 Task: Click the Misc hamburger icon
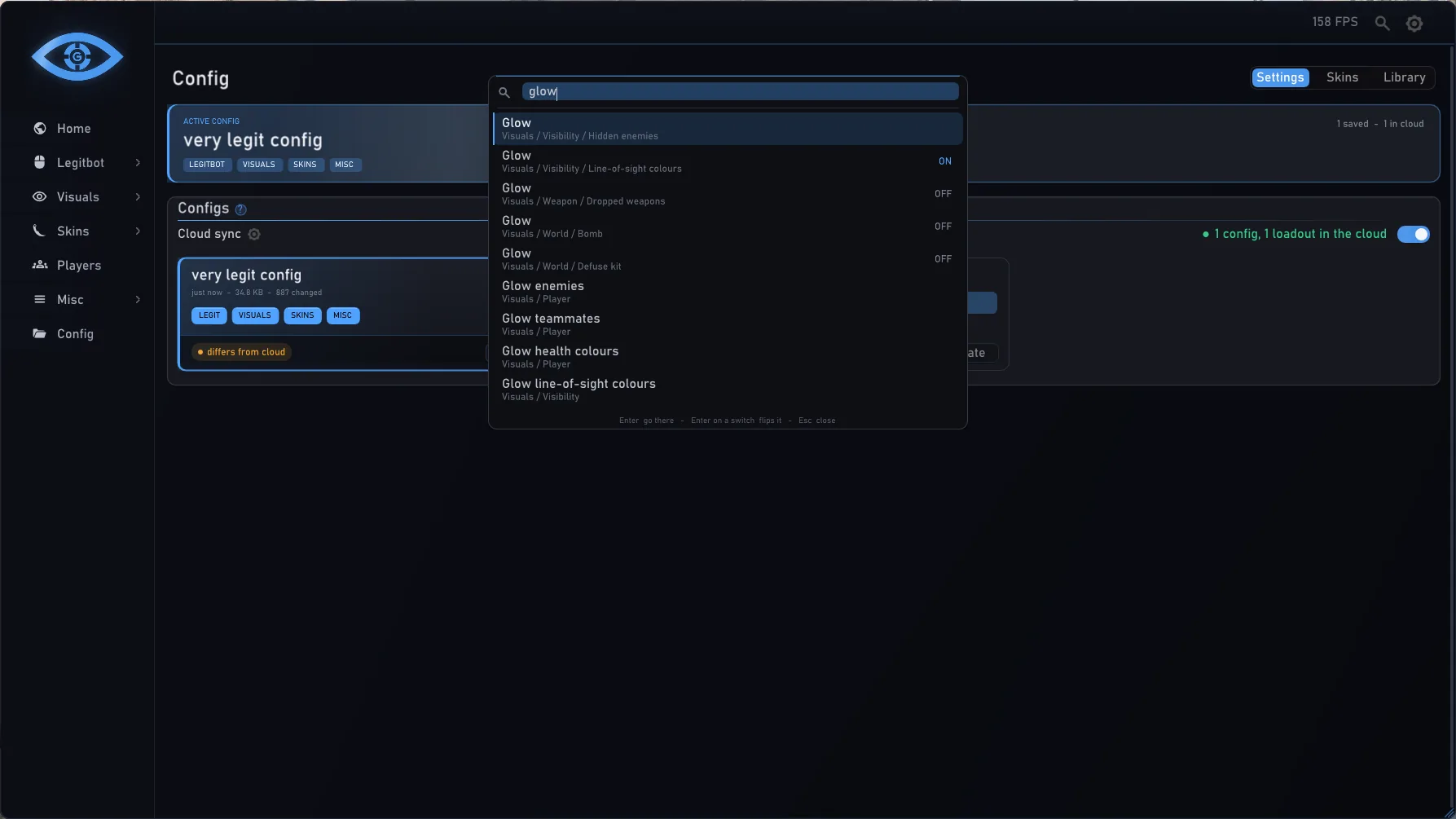[39, 299]
